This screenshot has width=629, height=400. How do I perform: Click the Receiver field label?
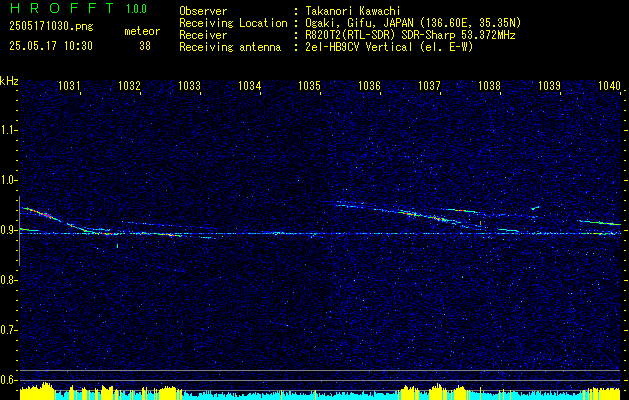coord(203,35)
